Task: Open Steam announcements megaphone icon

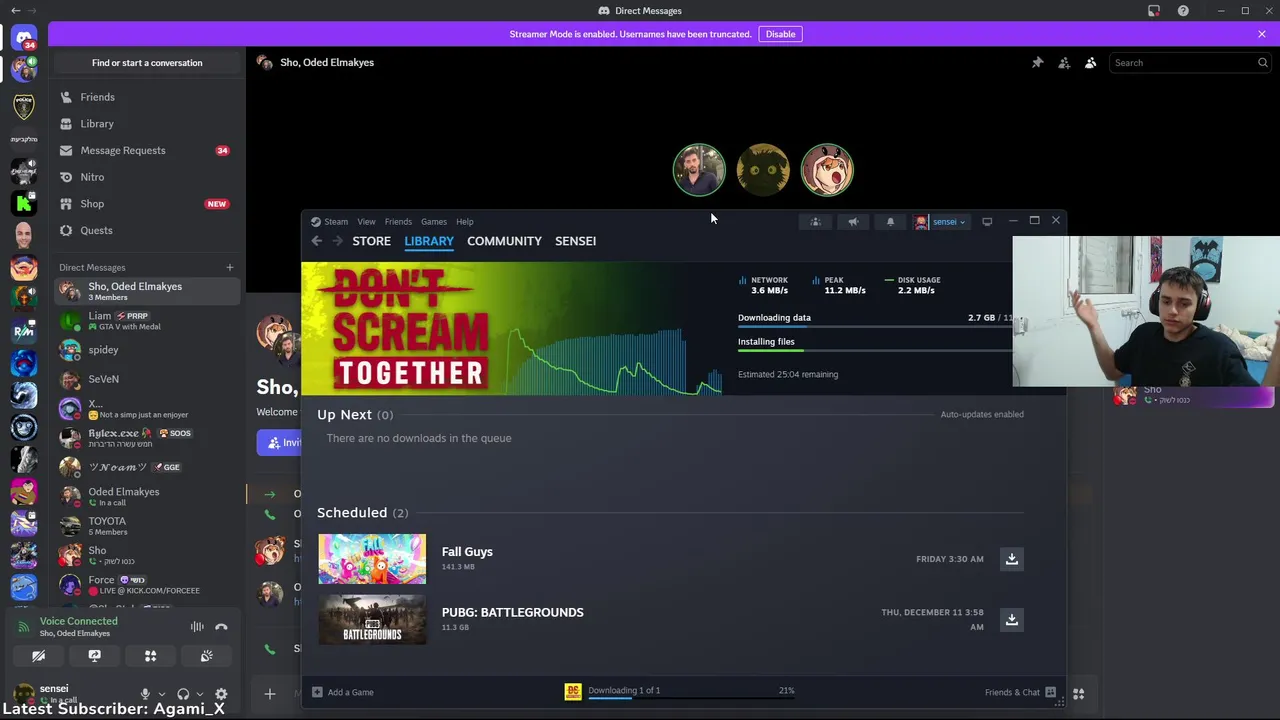Action: 853,222
